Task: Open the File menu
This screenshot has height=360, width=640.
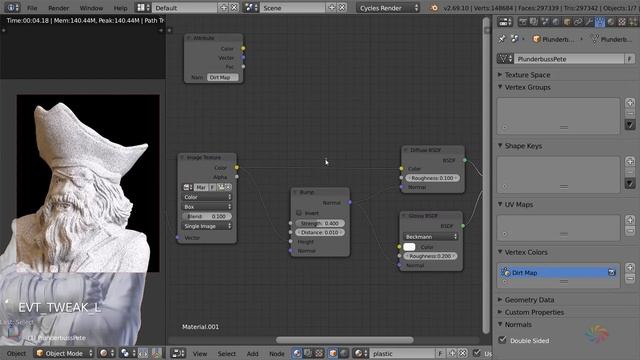Action: (x=32, y=8)
